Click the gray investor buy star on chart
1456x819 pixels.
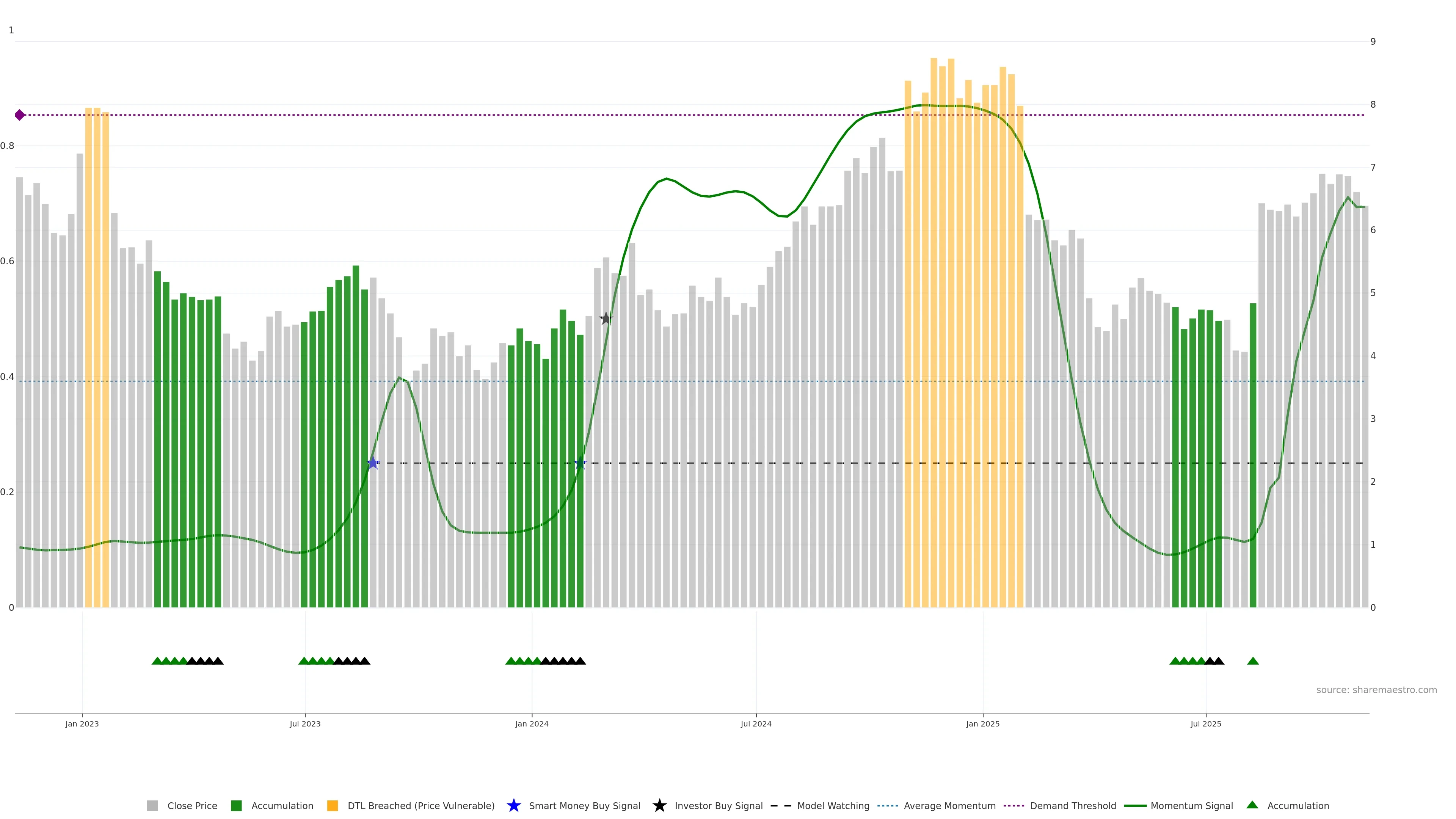click(606, 319)
